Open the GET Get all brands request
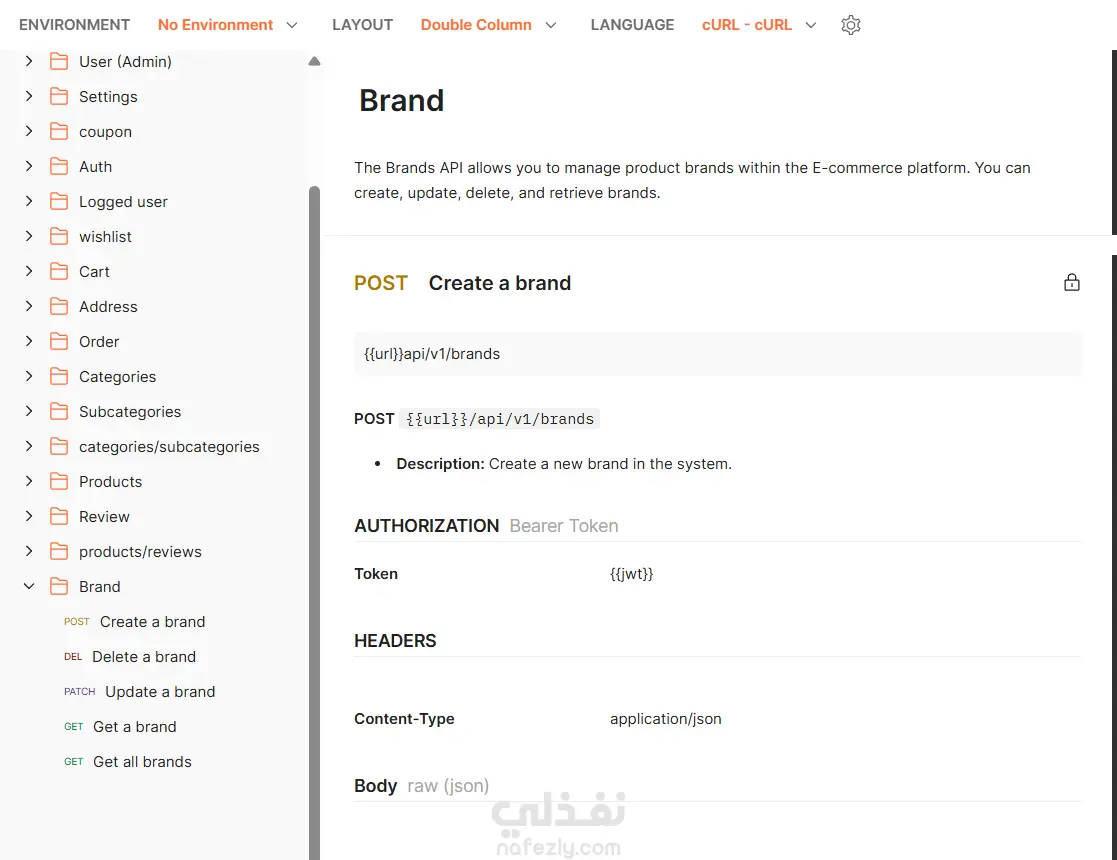This screenshot has width=1117, height=860. point(142,762)
